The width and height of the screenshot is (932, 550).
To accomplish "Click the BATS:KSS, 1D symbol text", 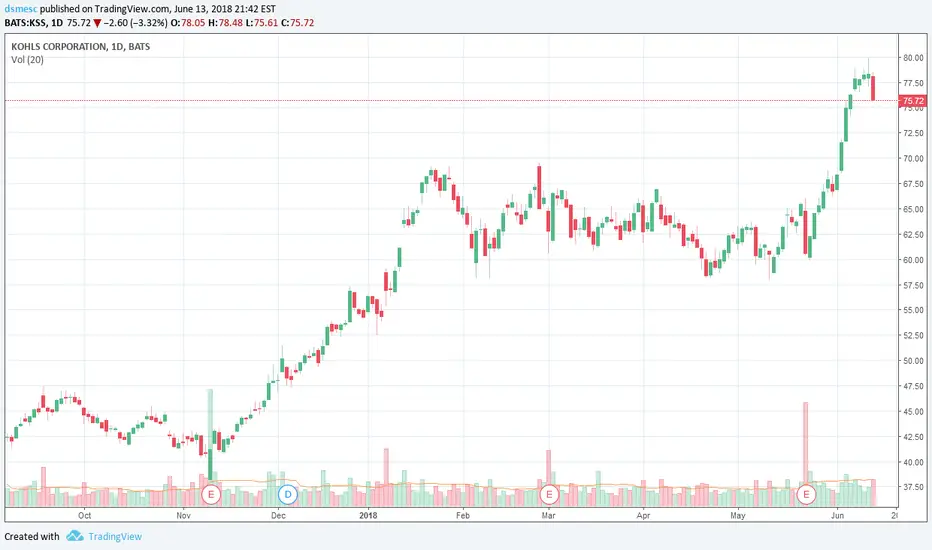I will [33, 23].
